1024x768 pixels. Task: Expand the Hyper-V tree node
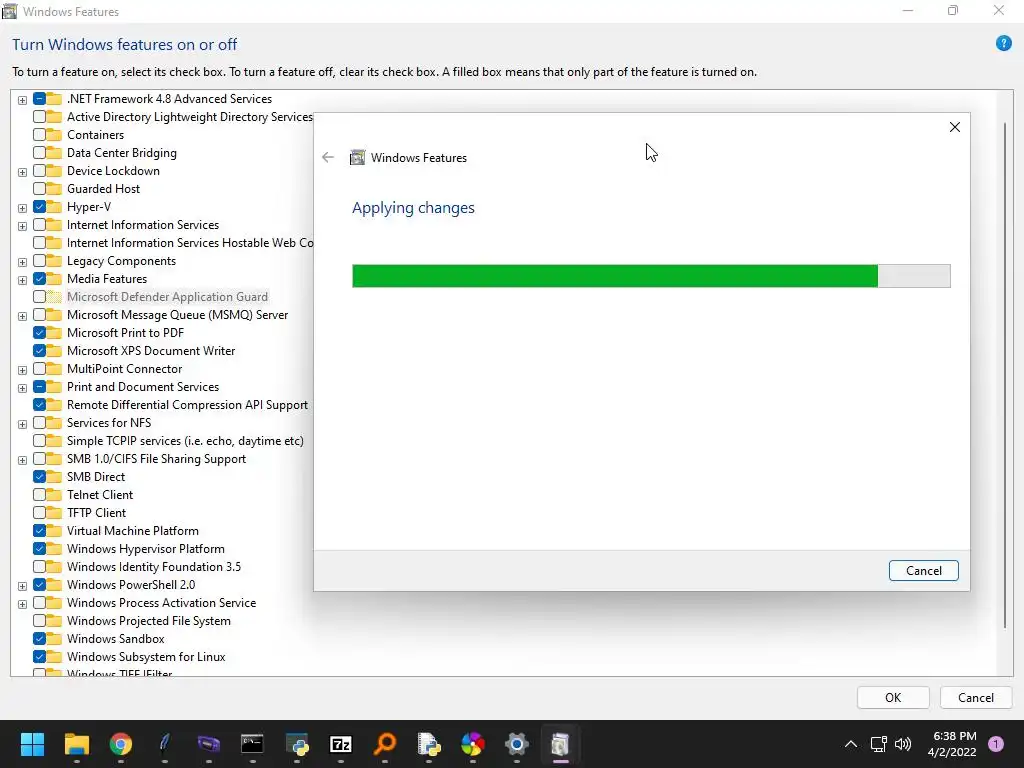pyautogui.click(x=22, y=208)
